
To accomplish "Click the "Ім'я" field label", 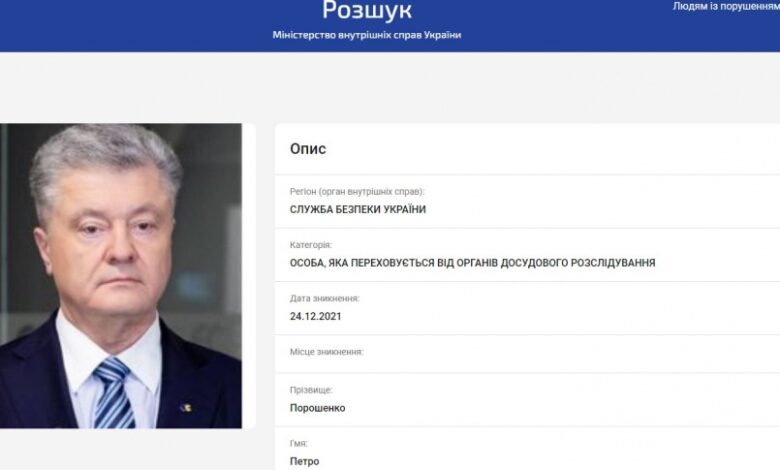I will coord(298,443).
